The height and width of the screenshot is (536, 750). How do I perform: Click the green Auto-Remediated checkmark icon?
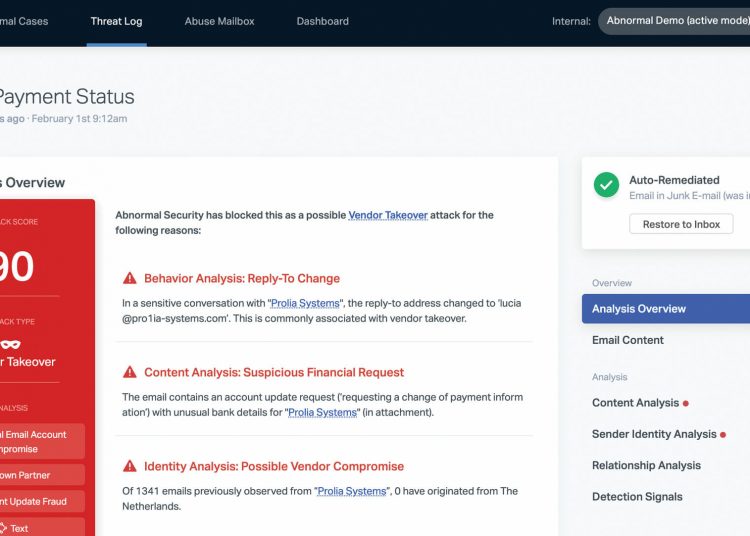pos(606,185)
